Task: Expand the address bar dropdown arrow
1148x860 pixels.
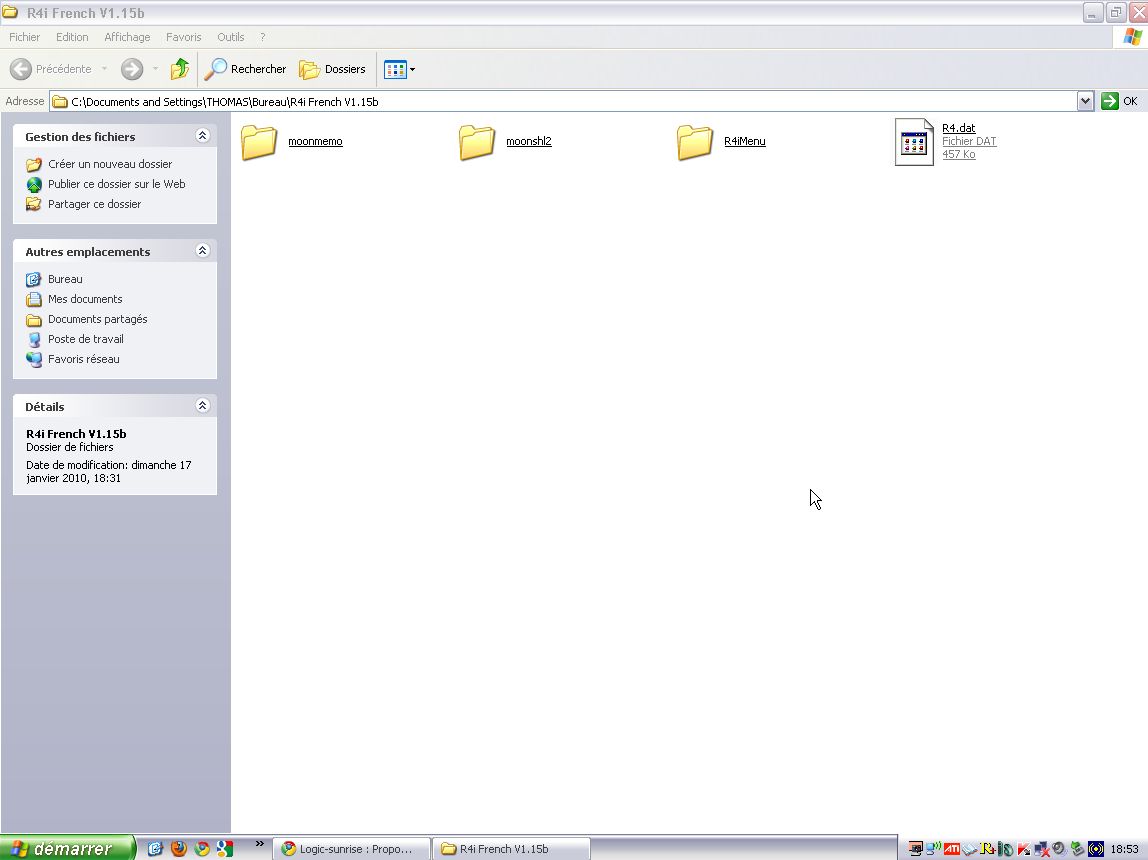Action: coord(1085,101)
